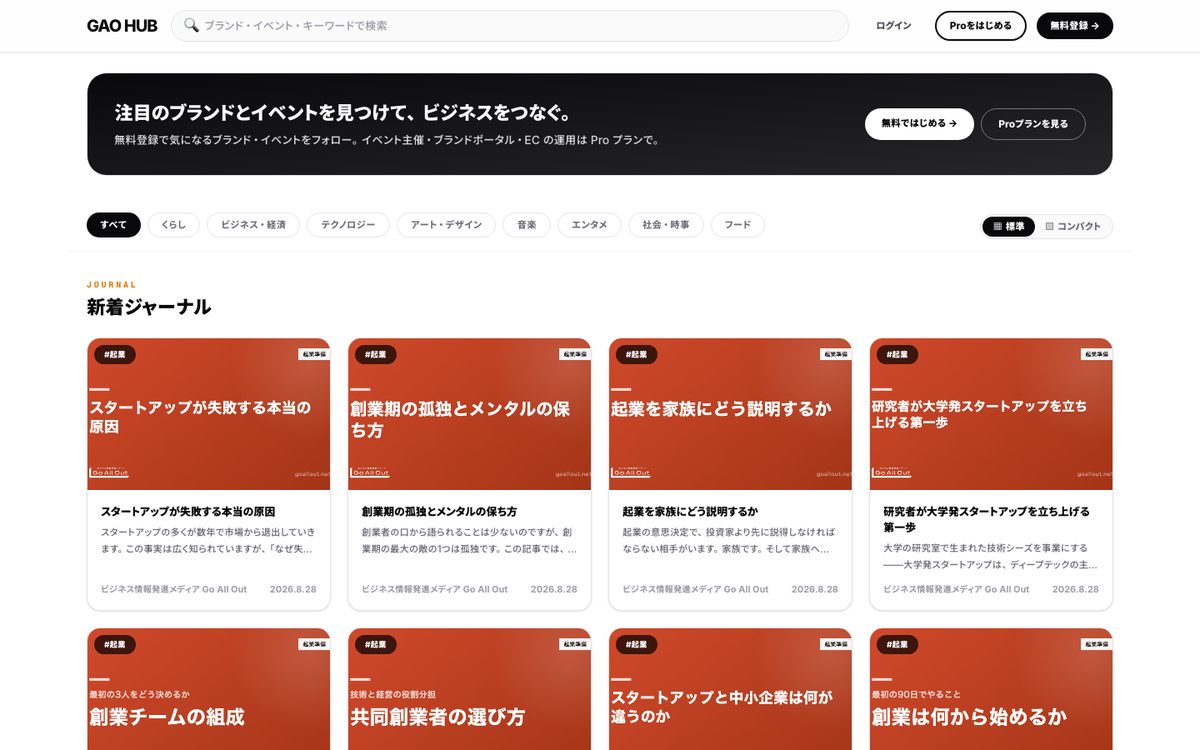1200x750 pixels.
Task: Select the すべて category filter
Action: coord(114,225)
